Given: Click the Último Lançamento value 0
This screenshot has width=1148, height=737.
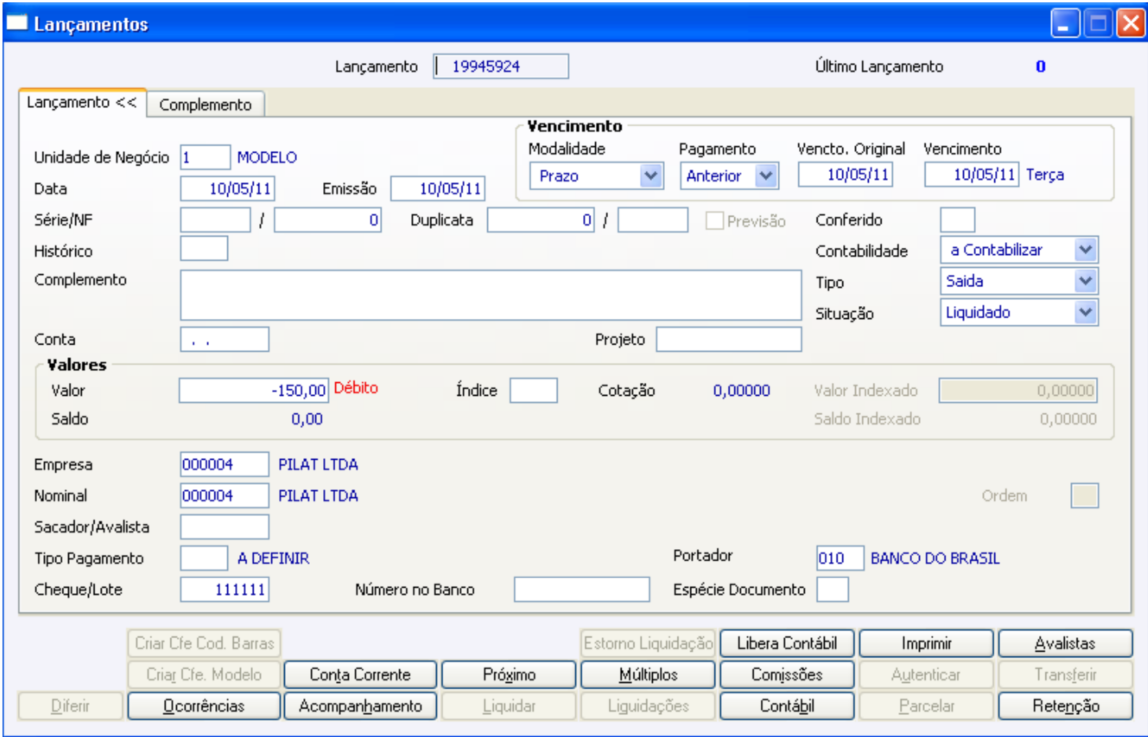Looking at the screenshot, I should coord(1040,67).
